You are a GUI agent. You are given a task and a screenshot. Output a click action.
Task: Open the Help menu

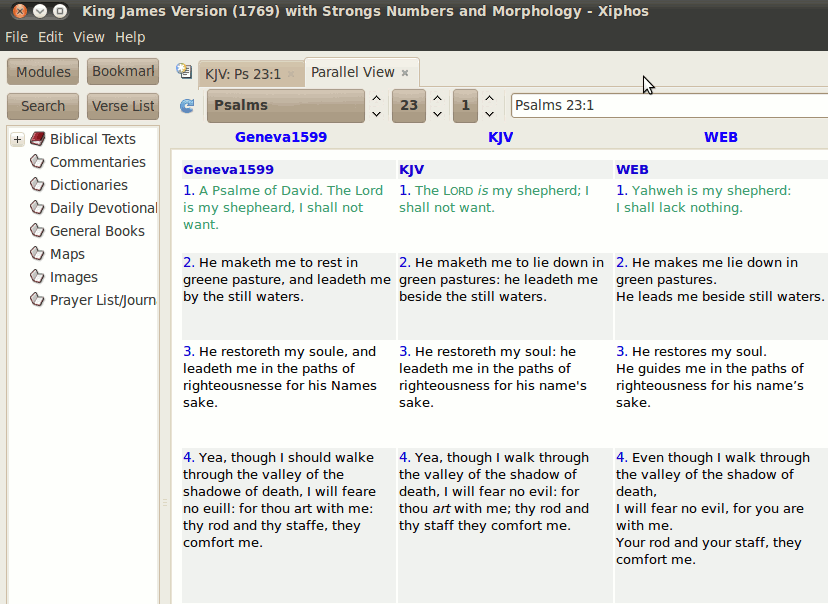coord(130,37)
